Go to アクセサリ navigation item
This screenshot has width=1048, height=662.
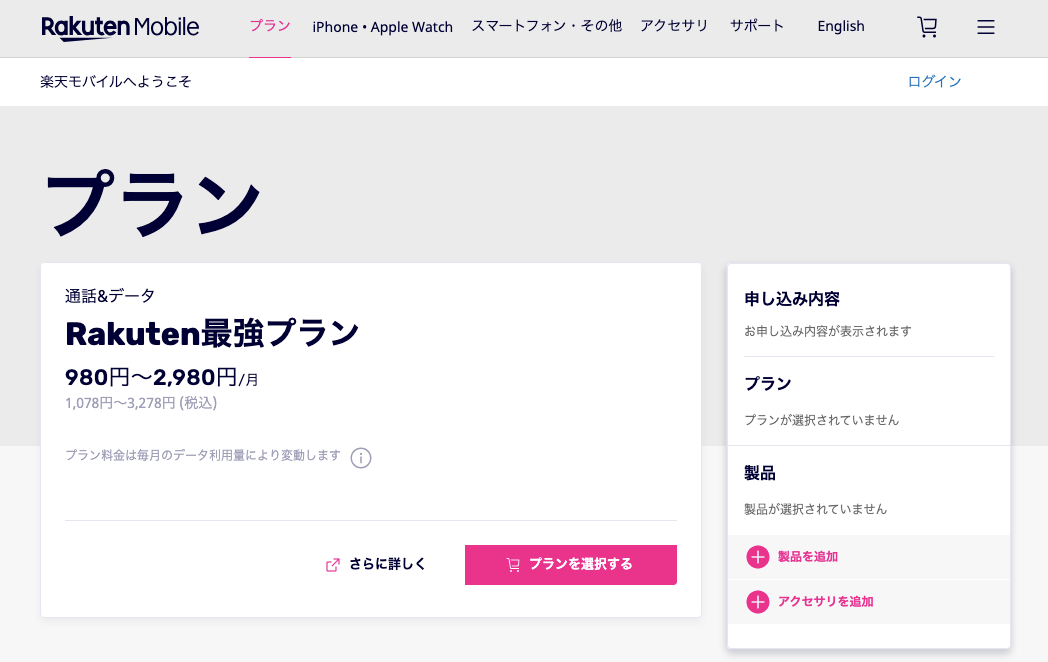pos(674,26)
